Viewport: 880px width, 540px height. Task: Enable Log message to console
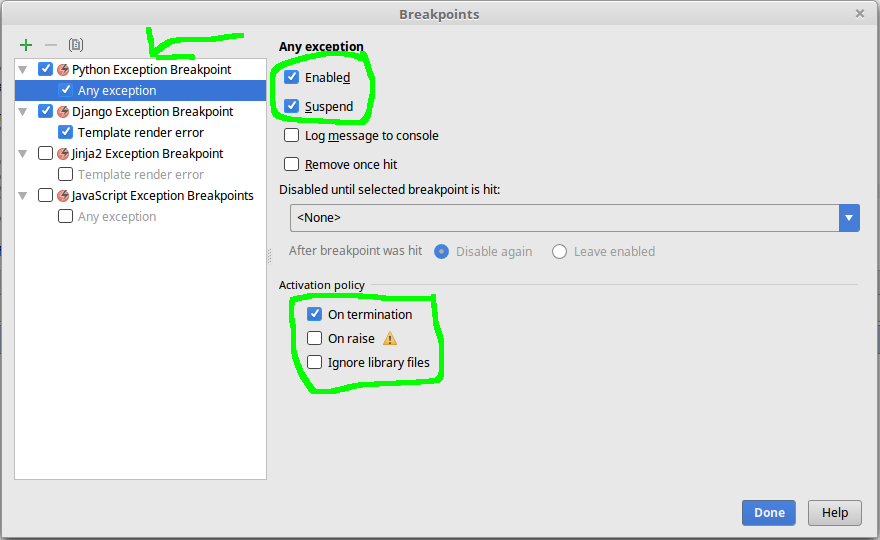tap(292, 135)
